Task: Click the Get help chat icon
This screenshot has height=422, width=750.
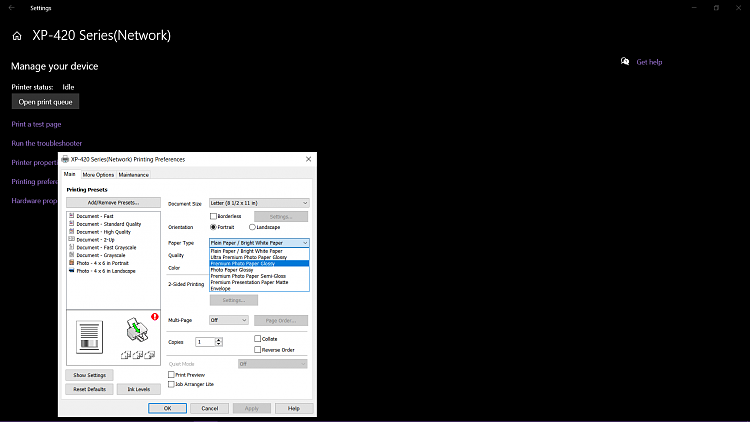Action: click(625, 61)
